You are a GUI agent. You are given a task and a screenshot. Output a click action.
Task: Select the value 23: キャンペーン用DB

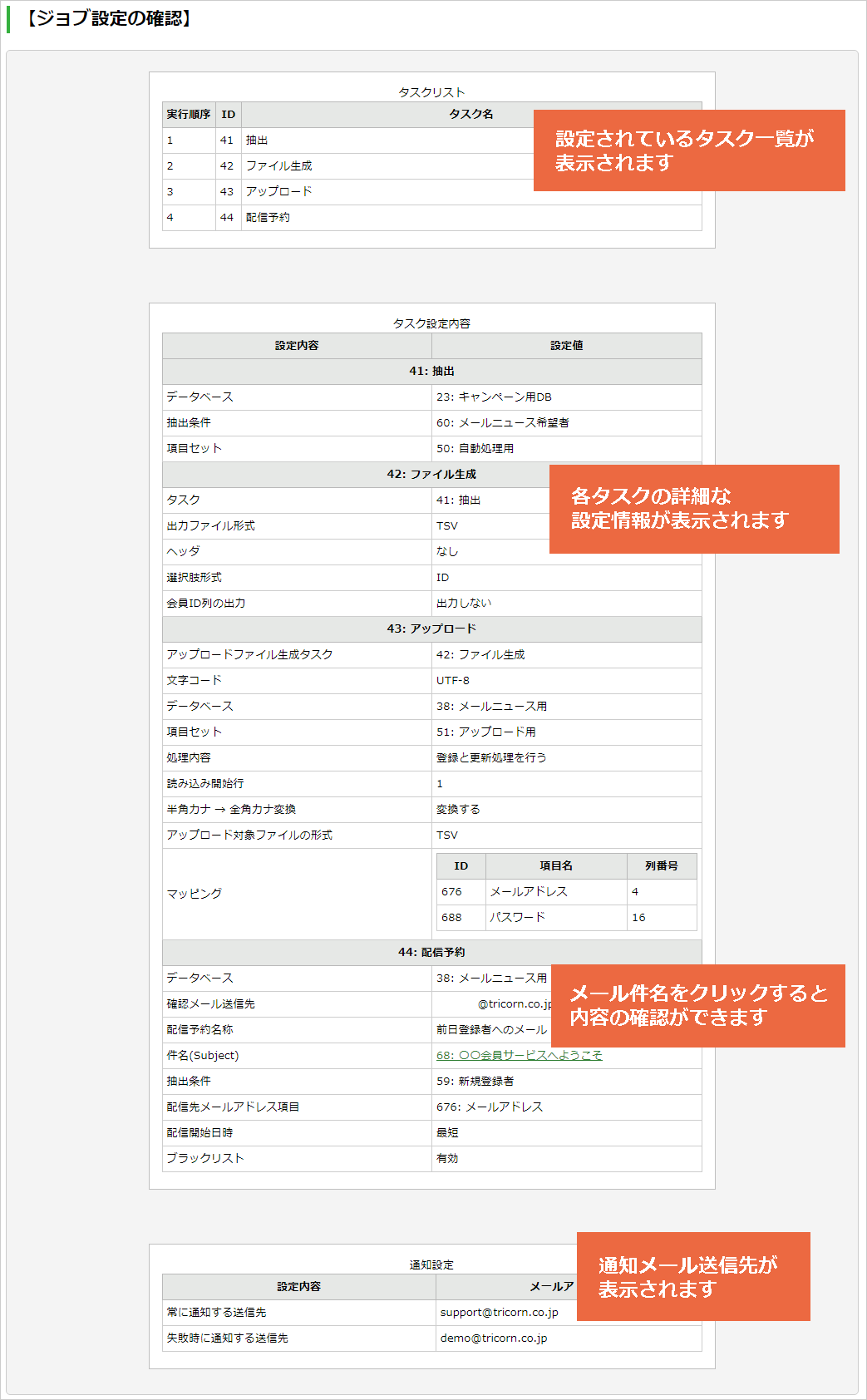pyautogui.click(x=494, y=397)
